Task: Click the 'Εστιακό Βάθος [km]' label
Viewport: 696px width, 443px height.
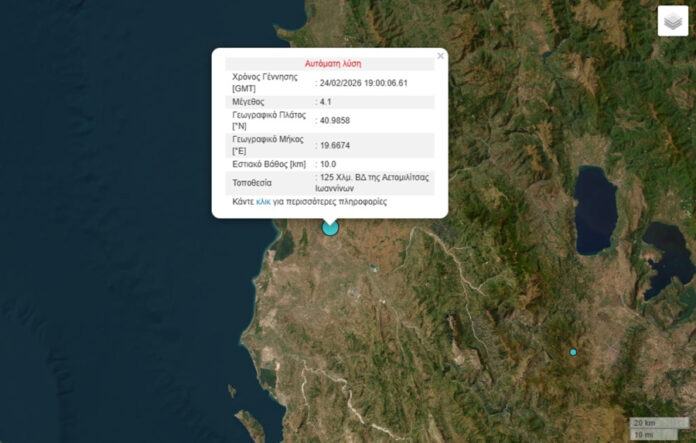Action: click(x=270, y=164)
